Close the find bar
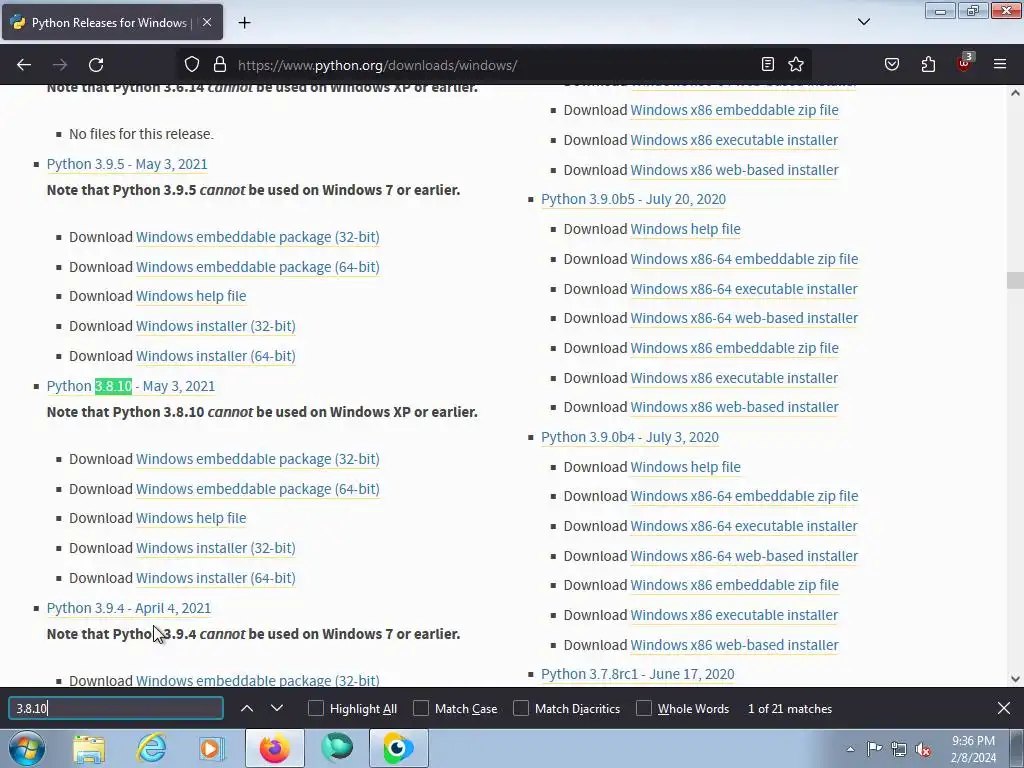 pyautogui.click(x=1004, y=709)
